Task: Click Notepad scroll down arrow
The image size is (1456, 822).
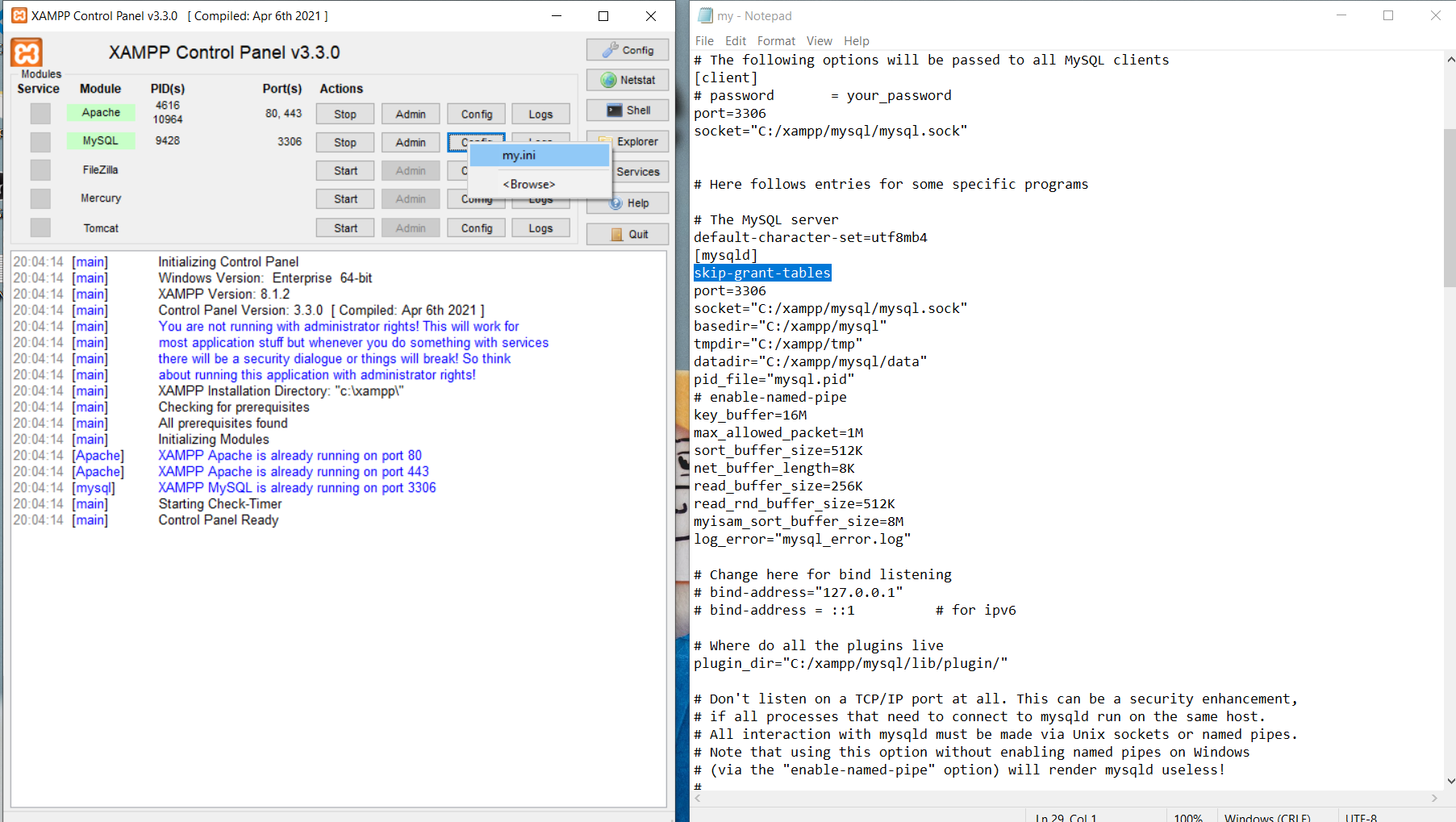Action: pos(1450,781)
